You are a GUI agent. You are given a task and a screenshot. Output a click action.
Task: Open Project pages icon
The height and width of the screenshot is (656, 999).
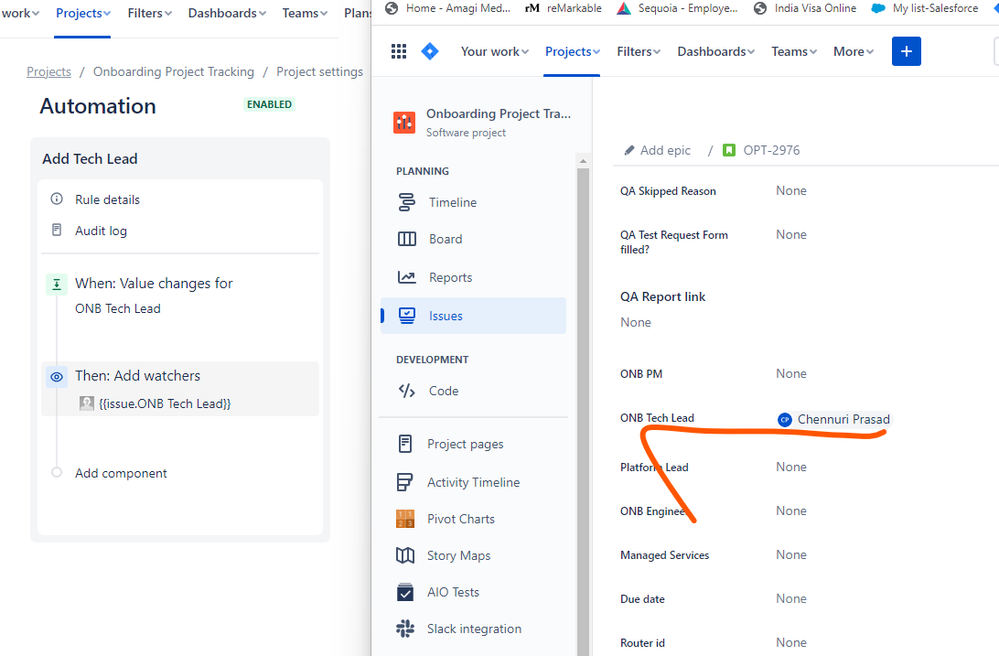tap(405, 443)
